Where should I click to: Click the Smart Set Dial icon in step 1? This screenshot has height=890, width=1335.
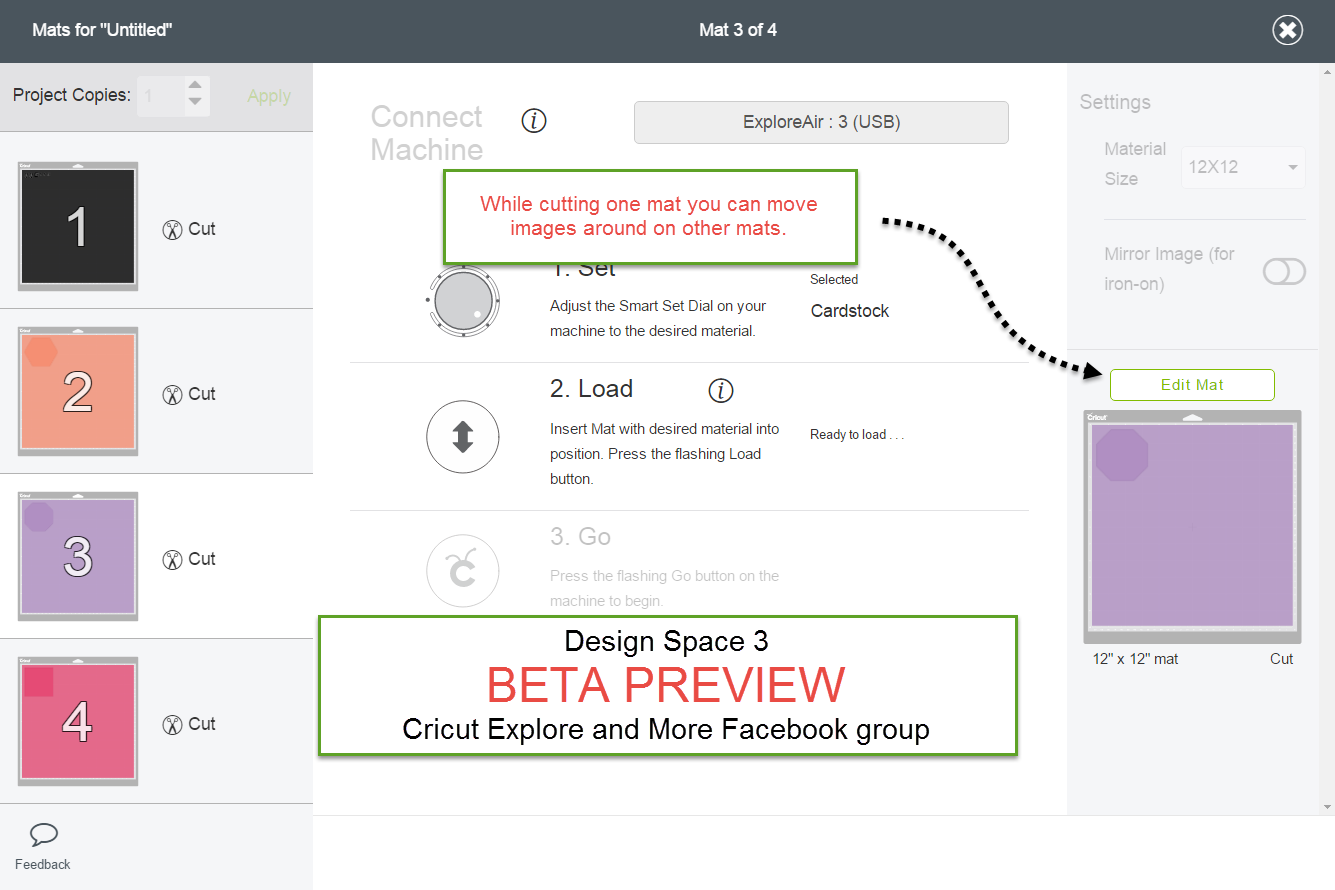click(x=463, y=301)
